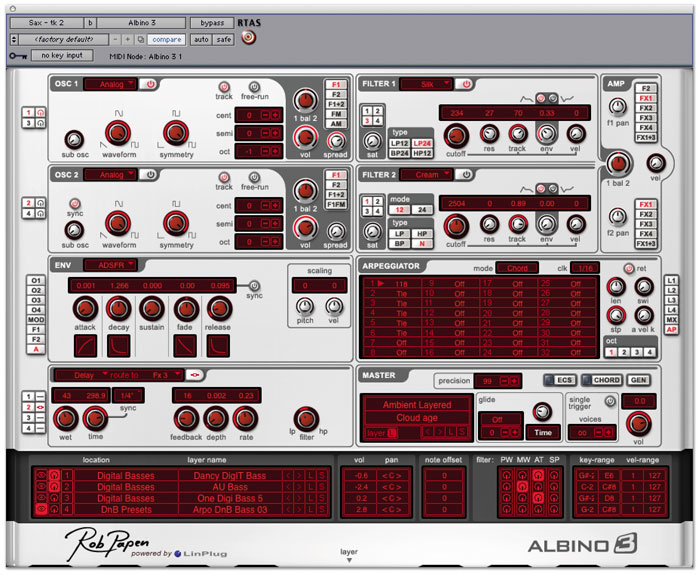Viewport: 700px width, 575px height.
Task: Click attack curve shape icon
Action: [85, 346]
